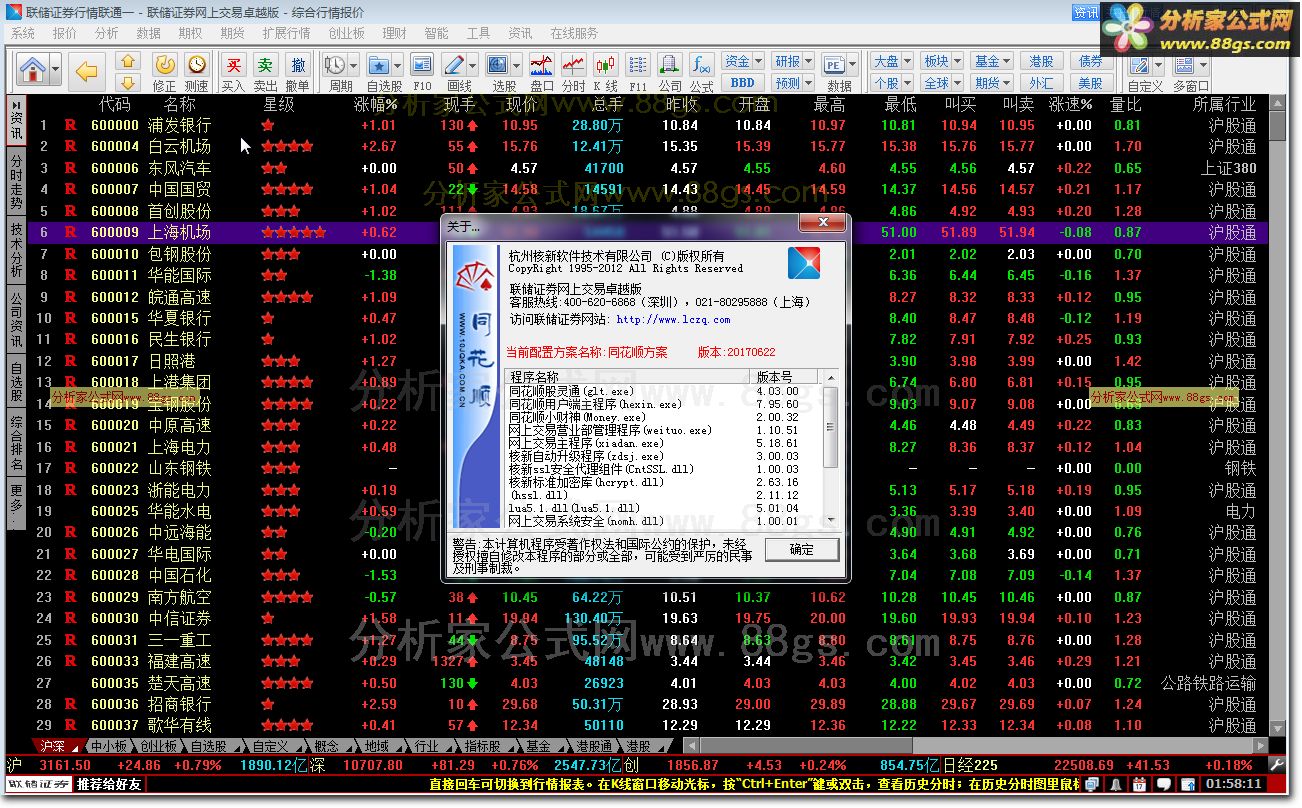The image size is (1302, 808).
Task: Open the 系统 menu
Action: tap(23, 33)
